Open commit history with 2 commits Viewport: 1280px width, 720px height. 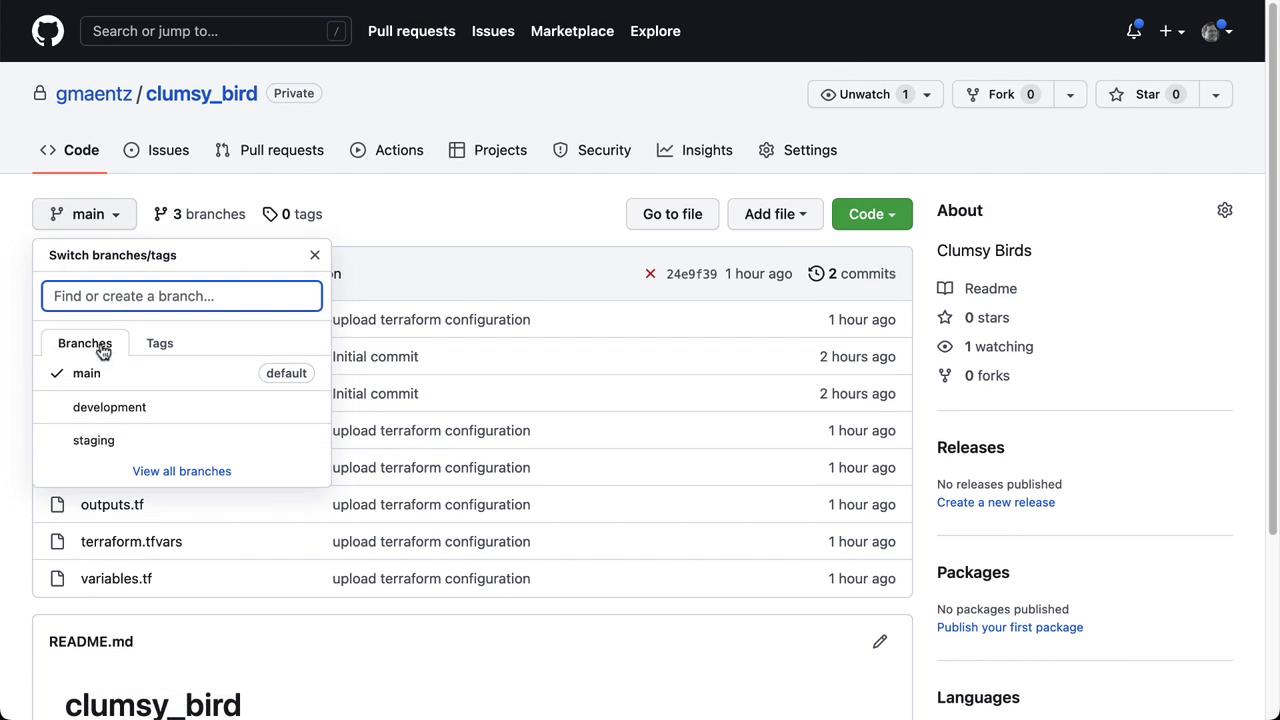852,274
